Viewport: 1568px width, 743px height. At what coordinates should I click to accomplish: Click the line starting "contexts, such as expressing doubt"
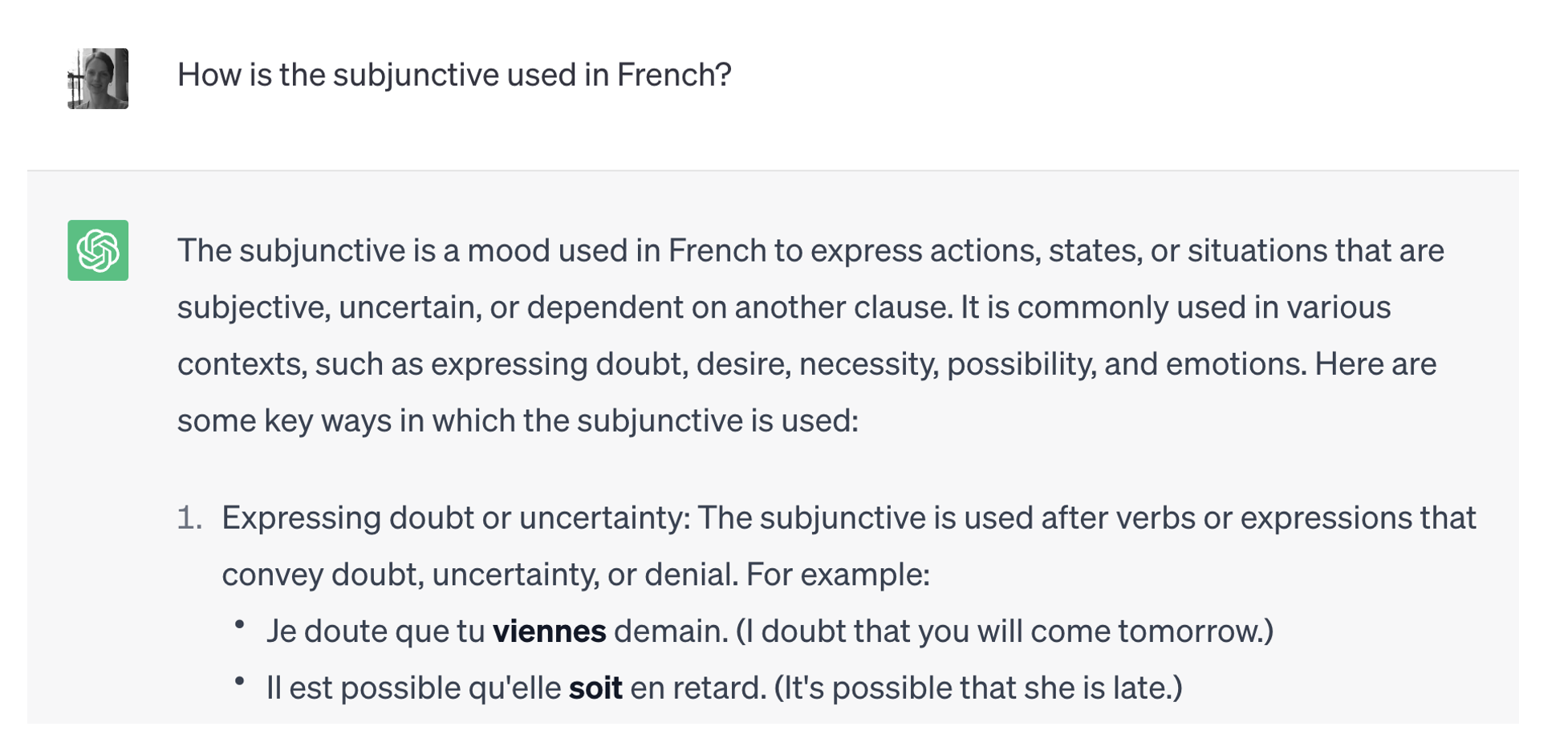click(x=806, y=364)
